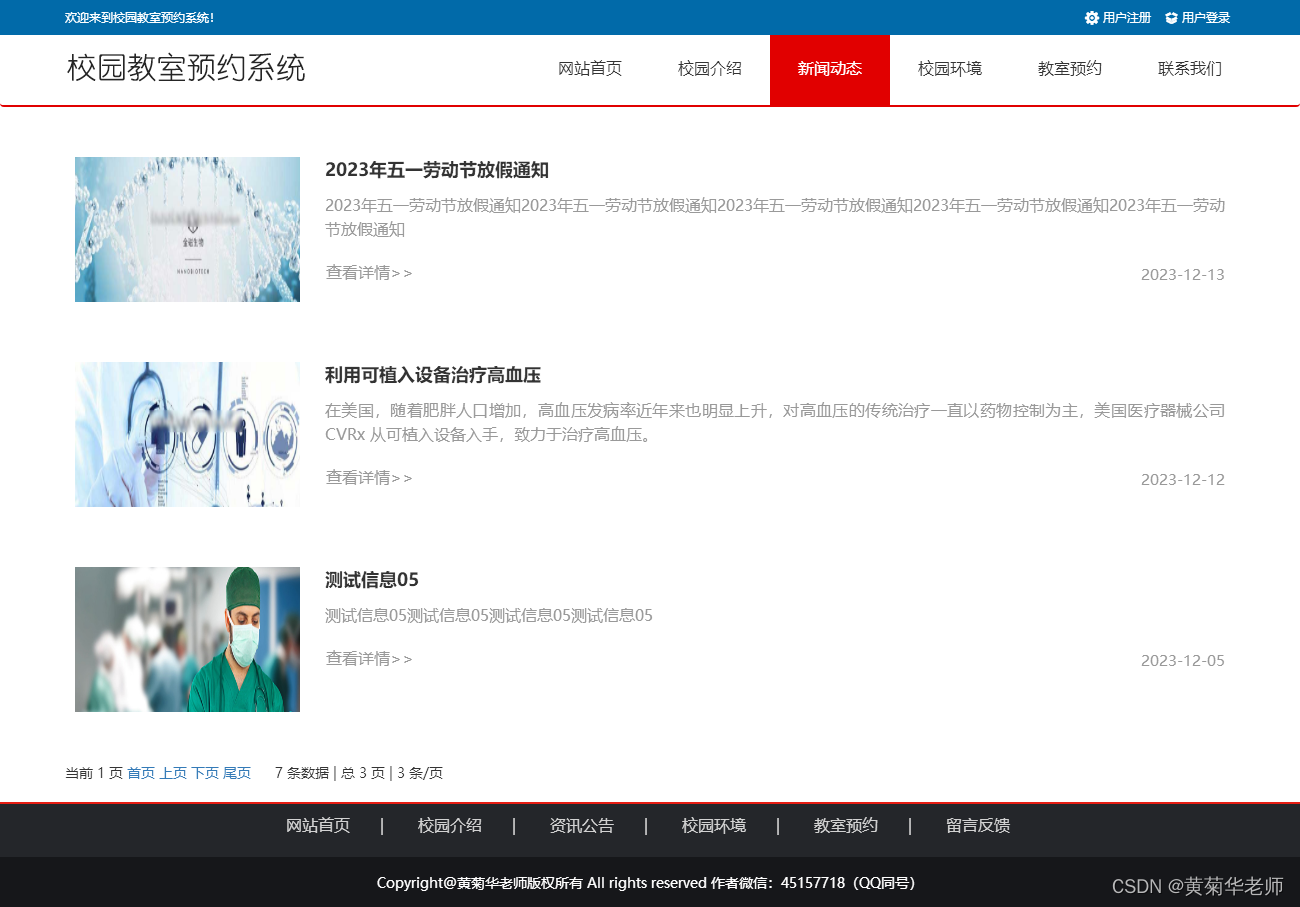The height and width of the screenshot is (907, 1300).
Task: Open the 利用可植入设备治疗高血压 article
Action: click(x=432, y=375)
